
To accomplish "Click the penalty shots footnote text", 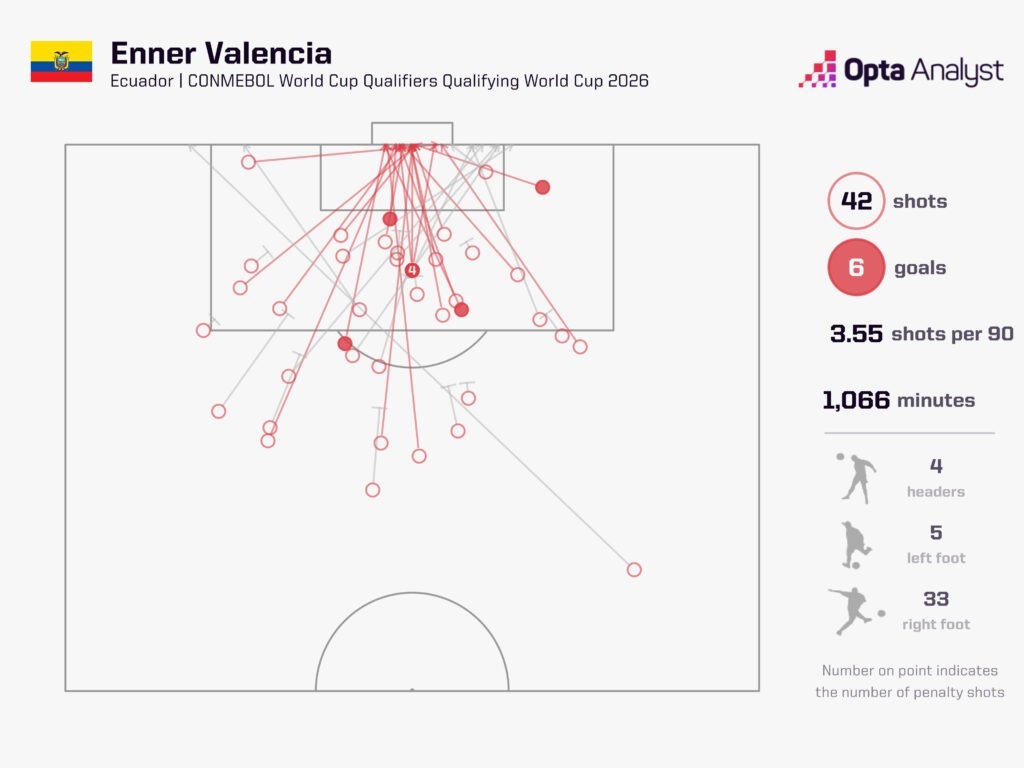I will (910, 681).
